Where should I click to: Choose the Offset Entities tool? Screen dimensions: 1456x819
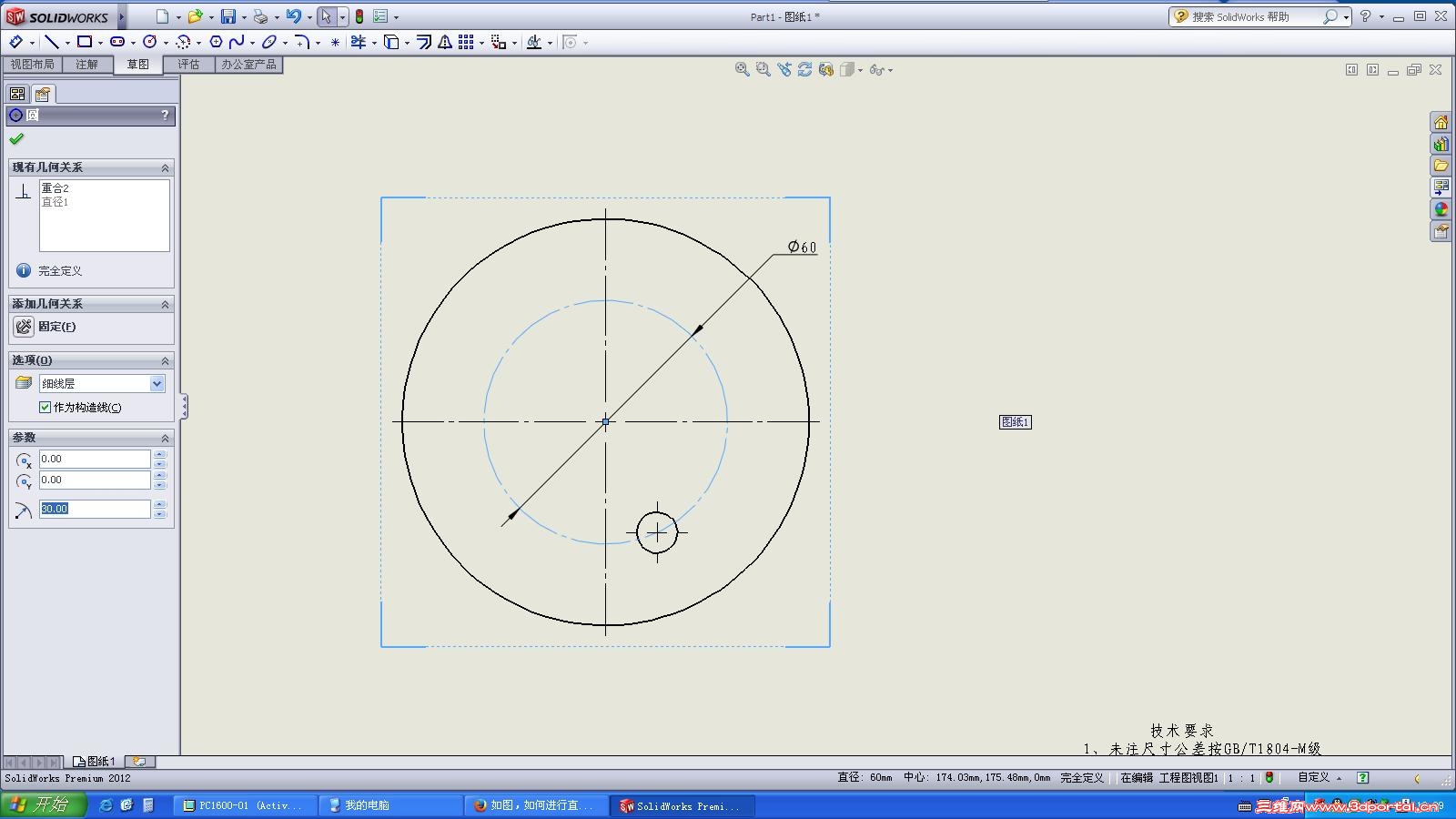[424, 42]
